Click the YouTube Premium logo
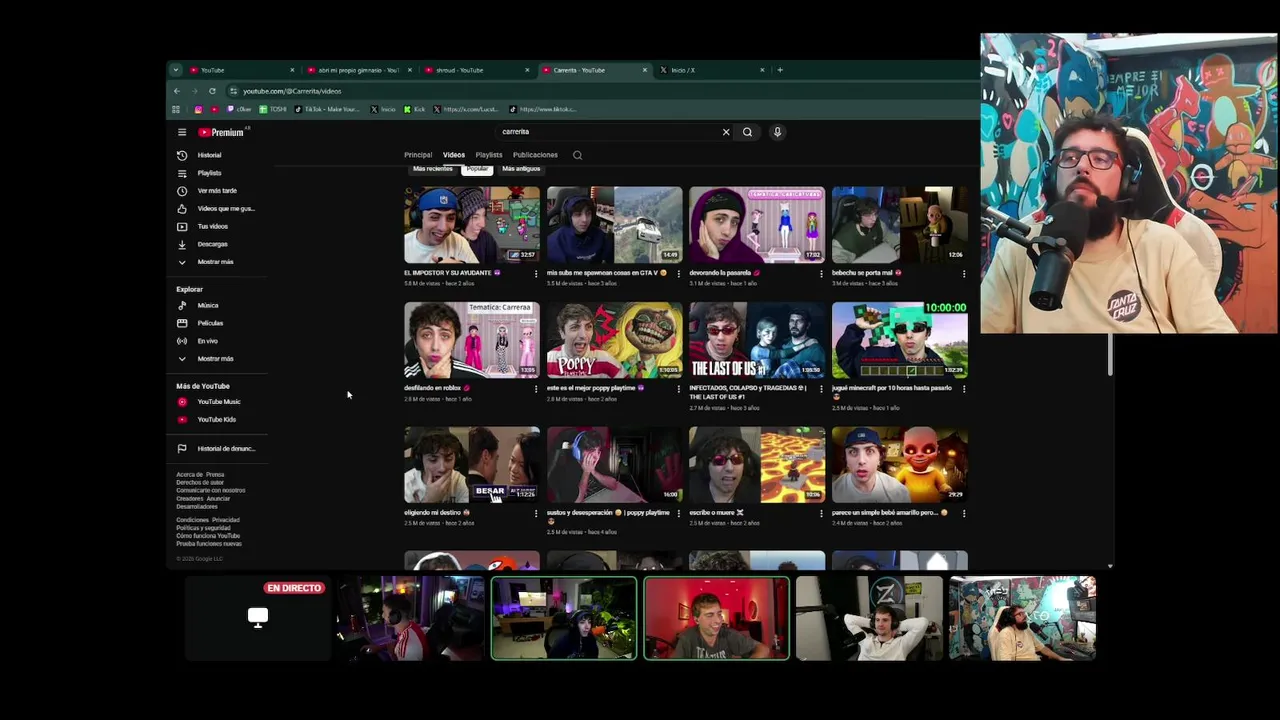This screenshot has height=720, width=1280. tap(221, 132)
